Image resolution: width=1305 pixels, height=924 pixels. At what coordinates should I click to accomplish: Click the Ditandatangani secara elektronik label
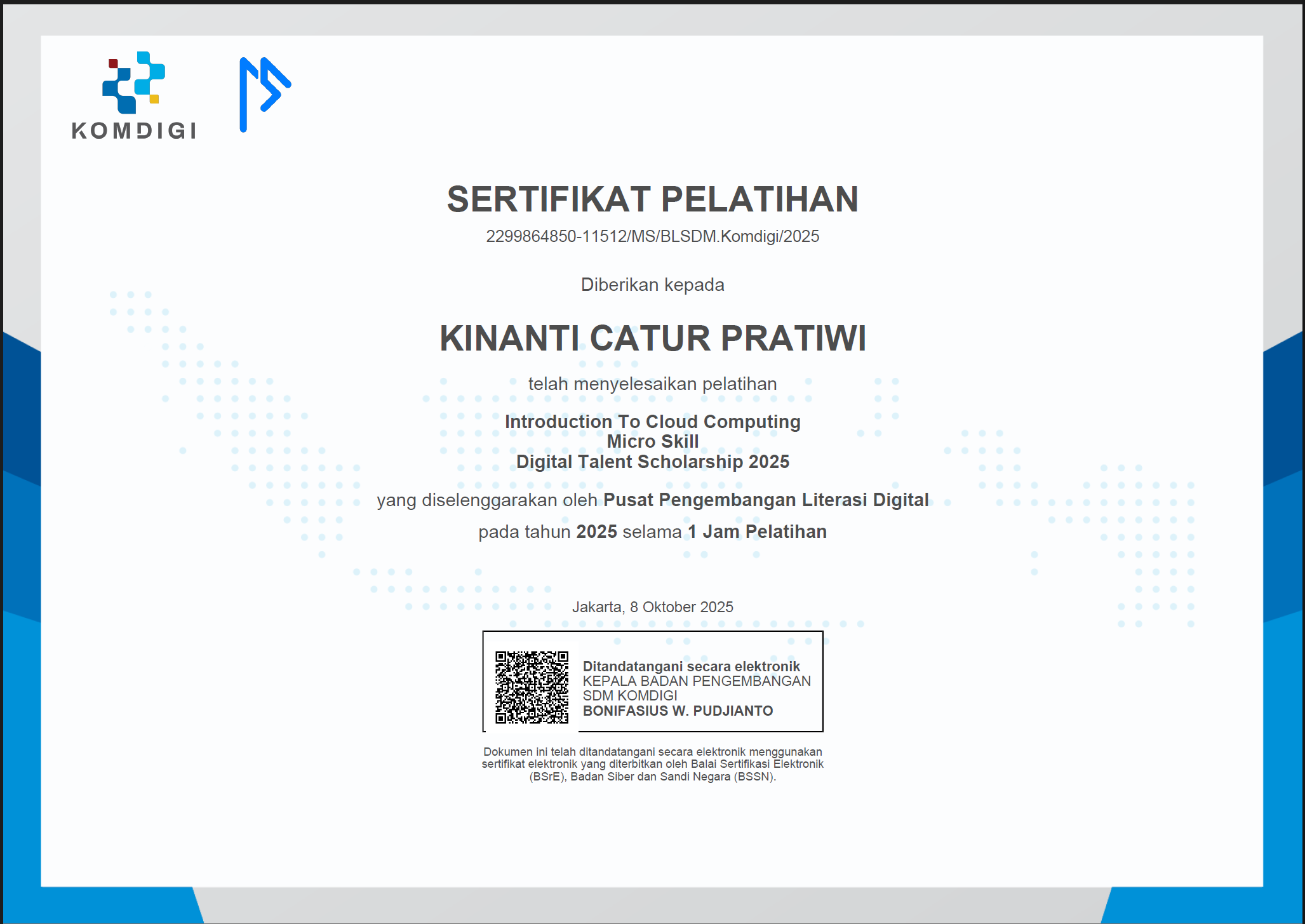coord(692,666)
